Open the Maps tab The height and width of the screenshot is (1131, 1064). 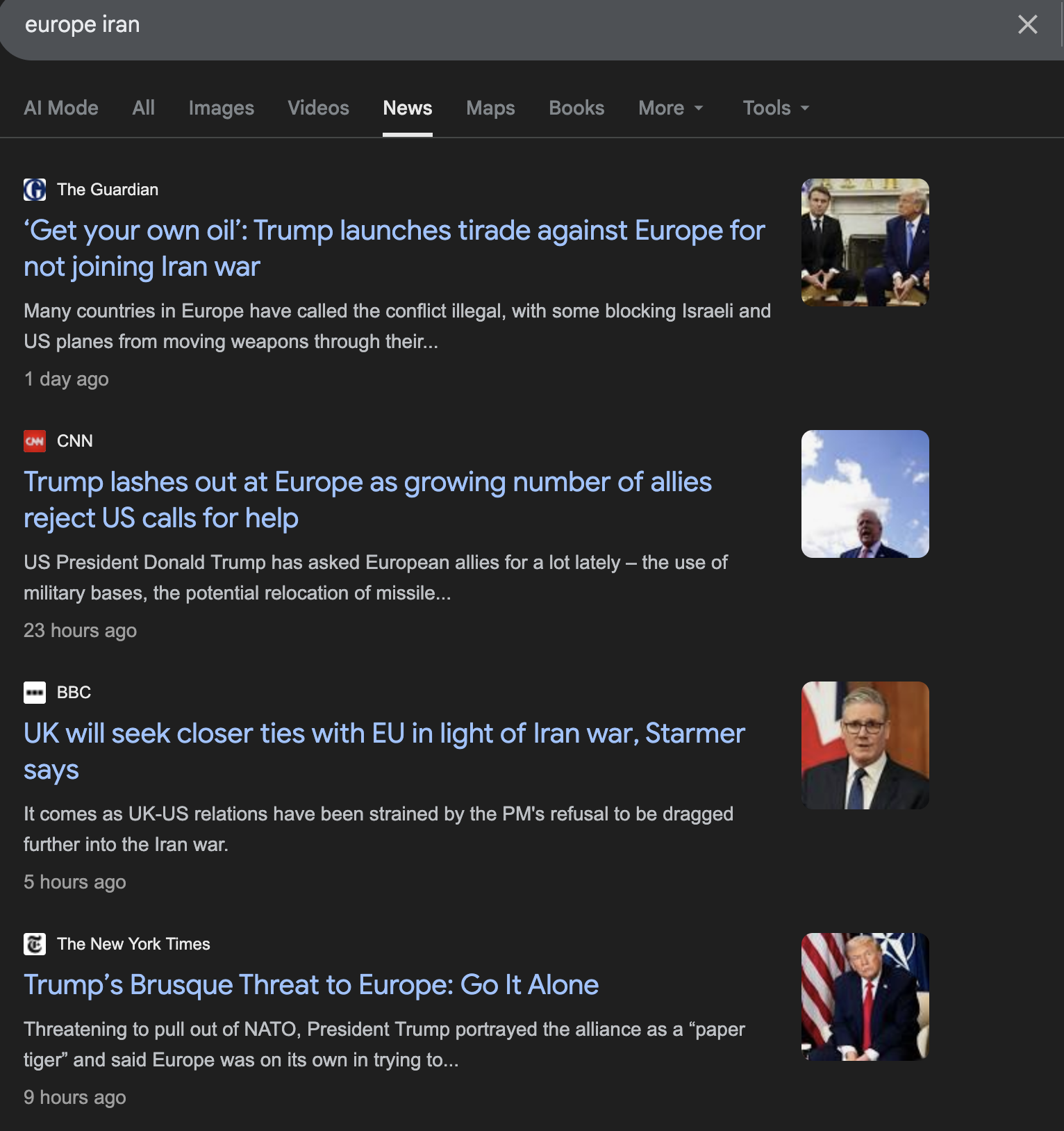coord(491,108)
